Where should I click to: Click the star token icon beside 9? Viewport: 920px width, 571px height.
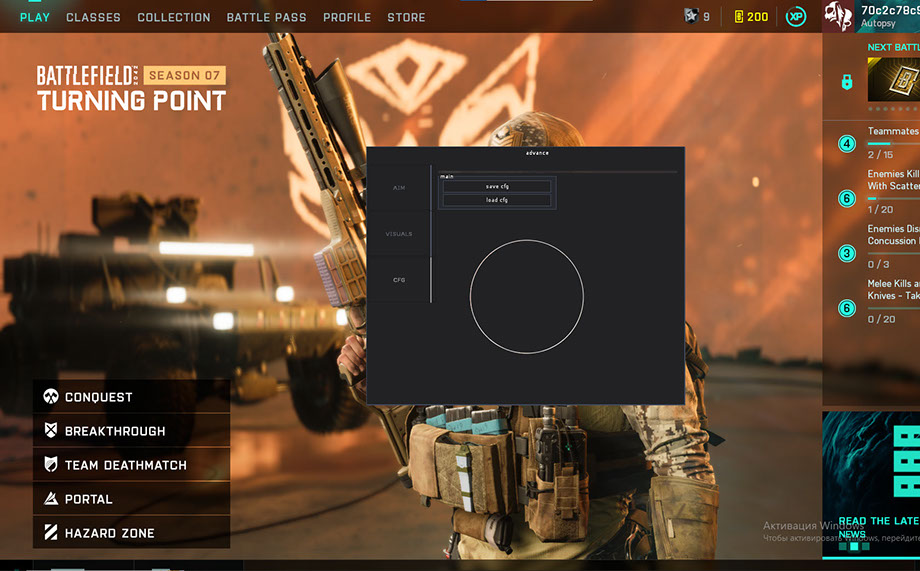click(x=690, y=16)
